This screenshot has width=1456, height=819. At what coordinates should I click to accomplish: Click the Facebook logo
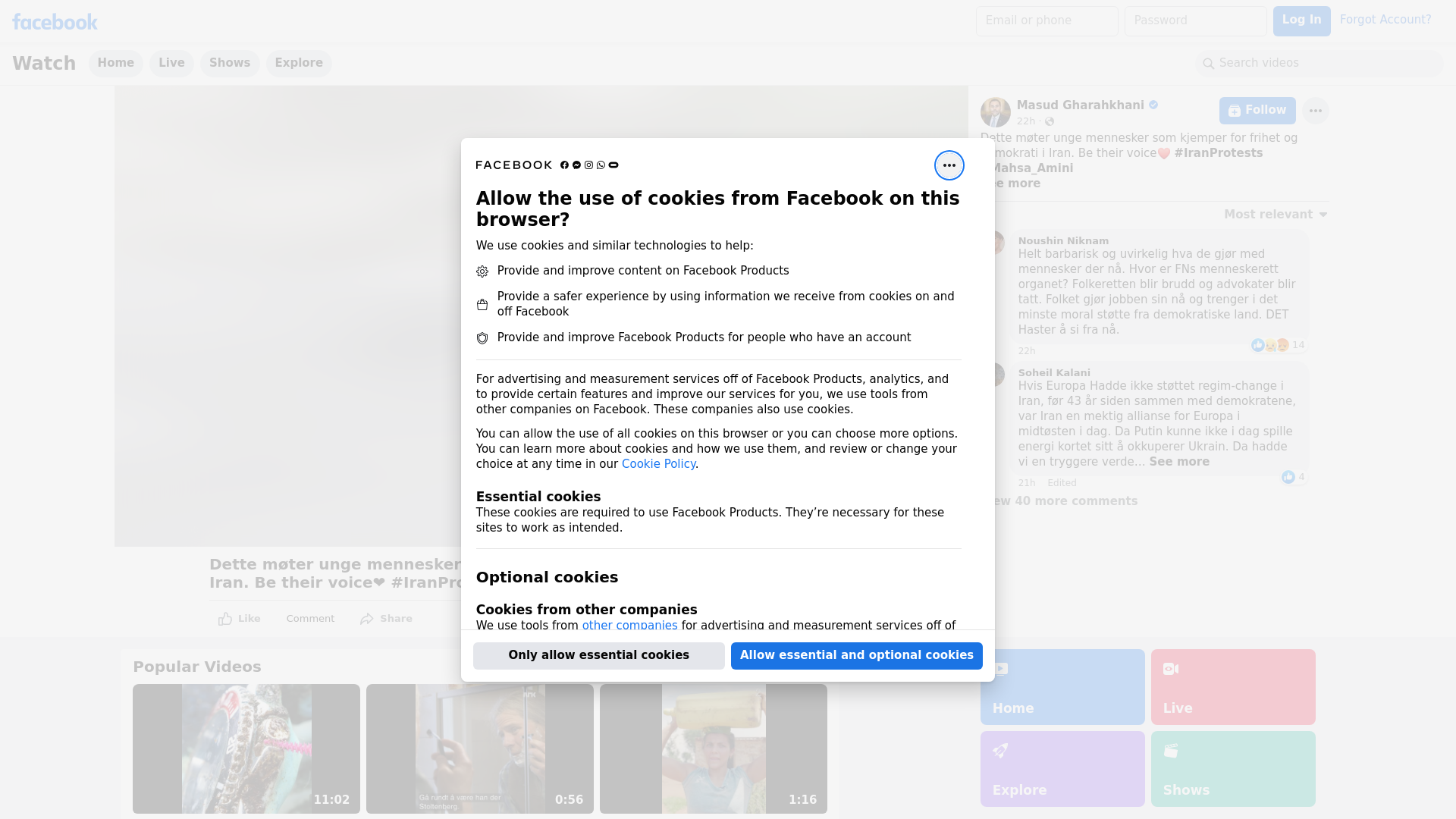coord(55,22)
